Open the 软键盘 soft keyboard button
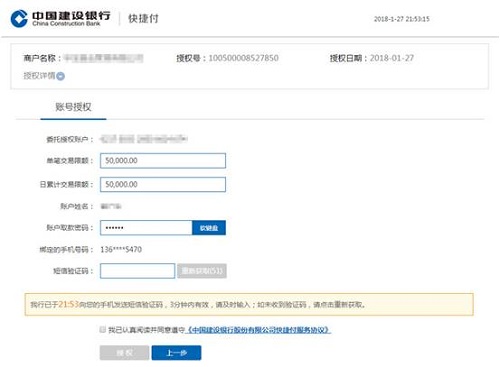This screenshot has width=500, height=367. click(x=209, y=228)
